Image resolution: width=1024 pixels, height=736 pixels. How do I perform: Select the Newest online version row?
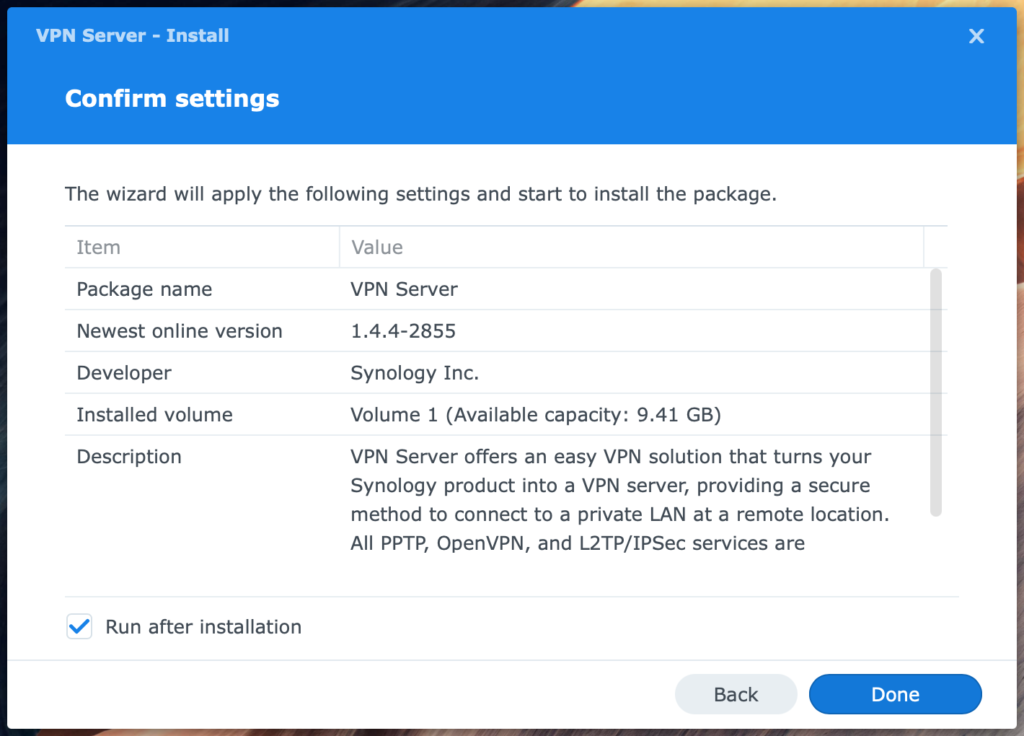pyautogui.click(x=180, y=331)
